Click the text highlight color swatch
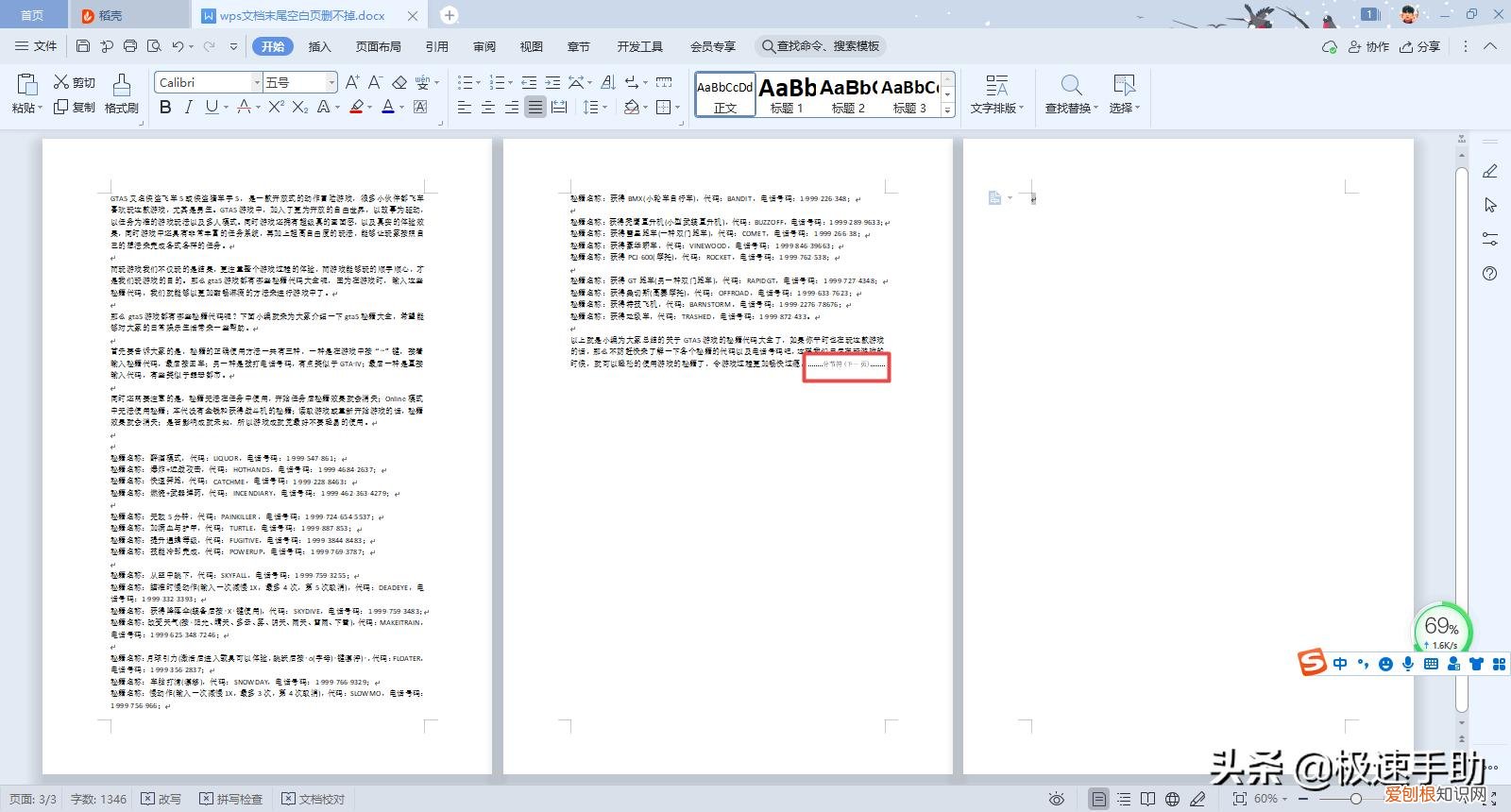This screenshot has height=812, width=1511. (356, 107)
